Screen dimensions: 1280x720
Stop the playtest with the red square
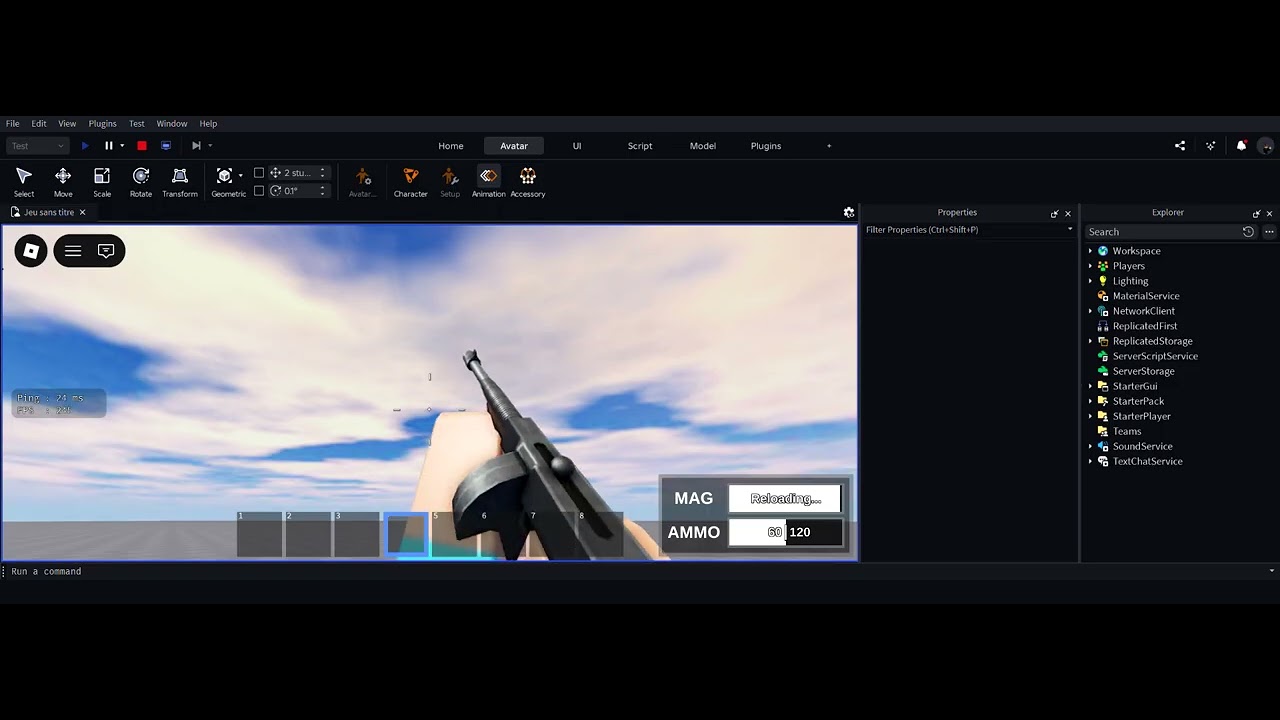(x=142, y=146)
